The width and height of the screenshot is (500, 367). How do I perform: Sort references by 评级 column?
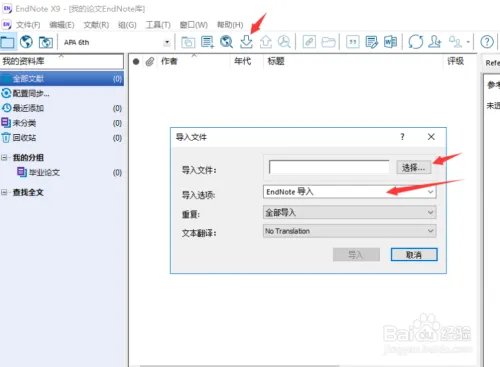tap(455, 61)
